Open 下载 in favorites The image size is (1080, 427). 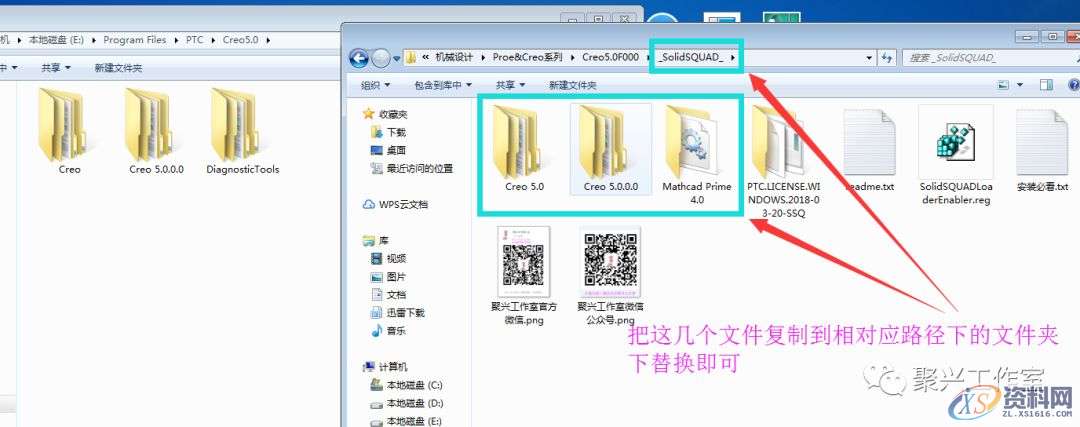point(389,132)
